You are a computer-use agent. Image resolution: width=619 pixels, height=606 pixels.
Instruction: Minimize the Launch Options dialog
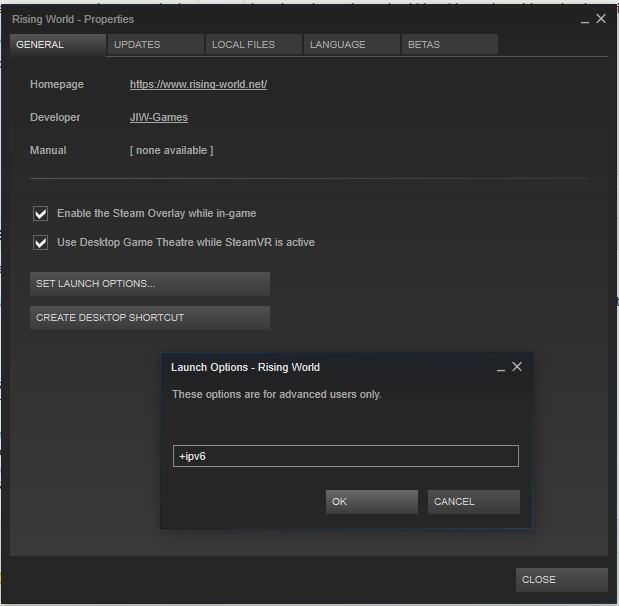point(501,368)
